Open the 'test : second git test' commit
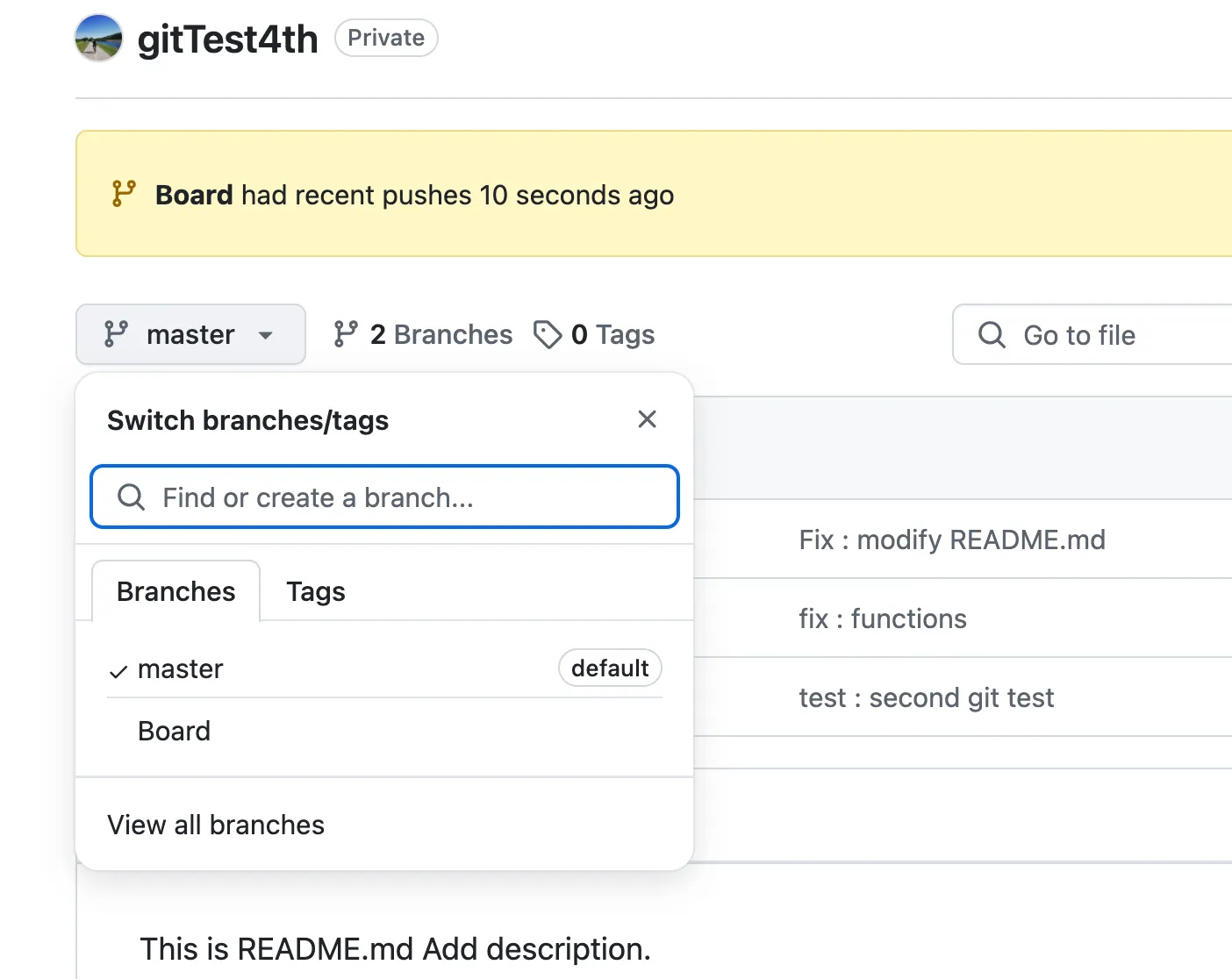 tap(926, 698)
